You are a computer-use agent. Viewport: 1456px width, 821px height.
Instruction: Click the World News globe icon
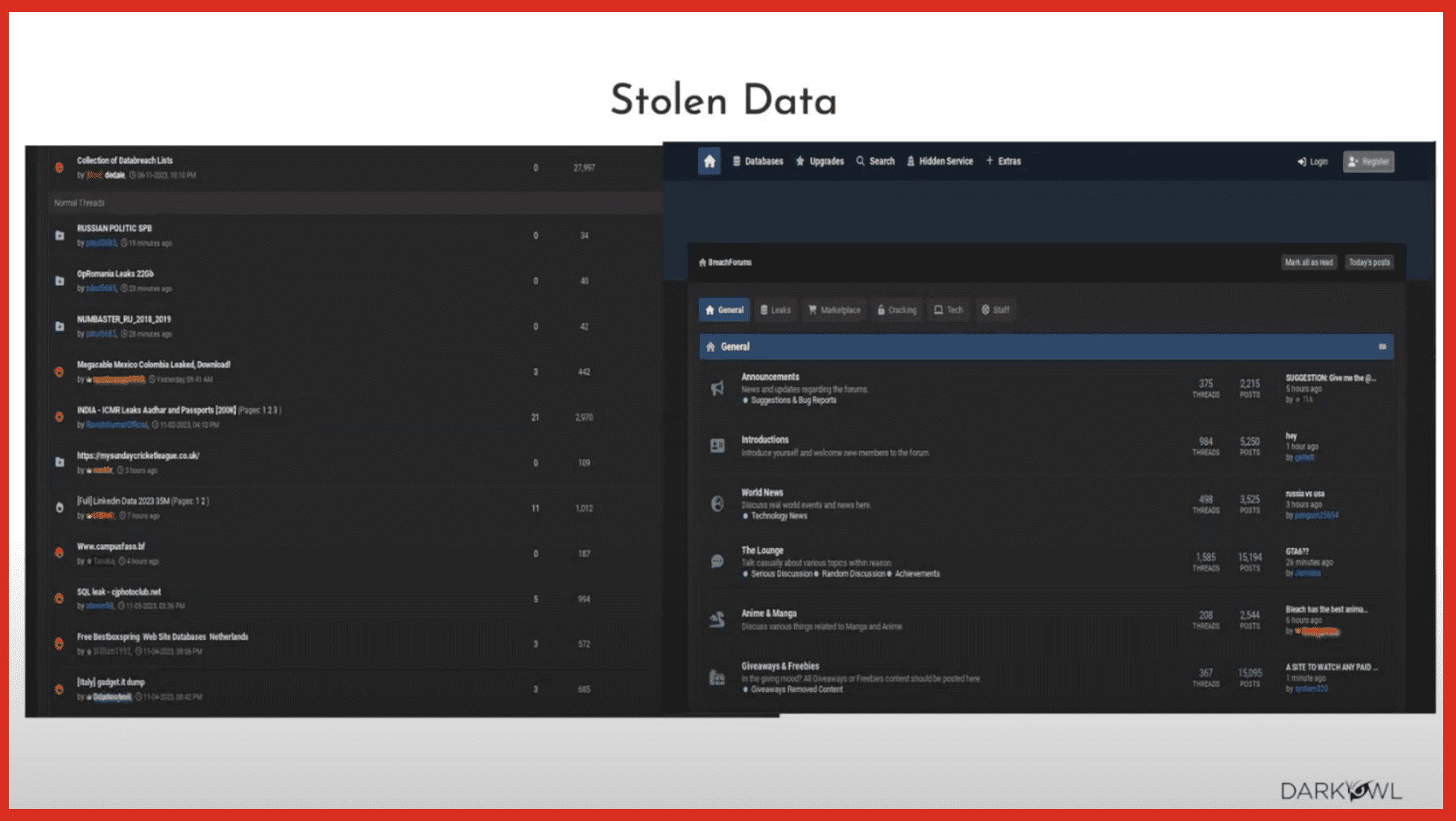point(717,504)
